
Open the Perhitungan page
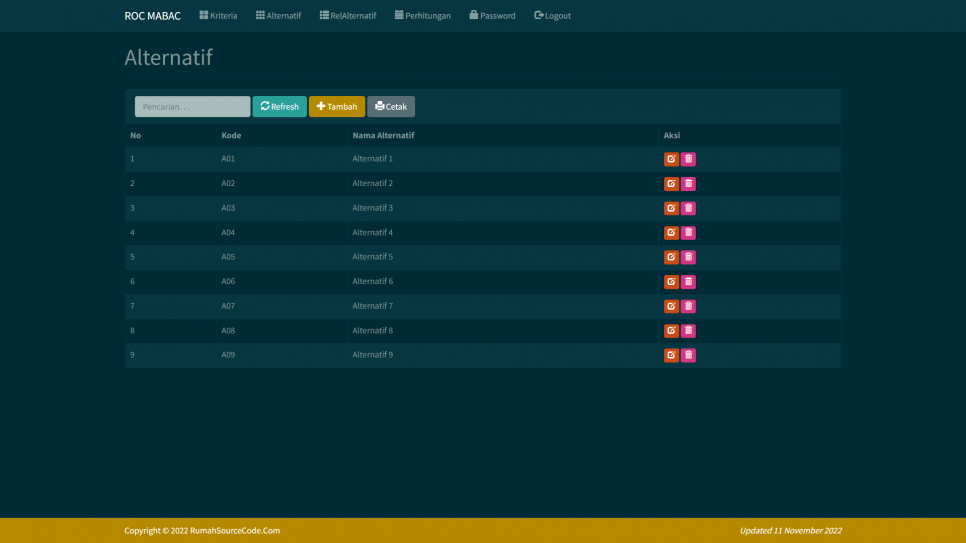coord(423,15)
